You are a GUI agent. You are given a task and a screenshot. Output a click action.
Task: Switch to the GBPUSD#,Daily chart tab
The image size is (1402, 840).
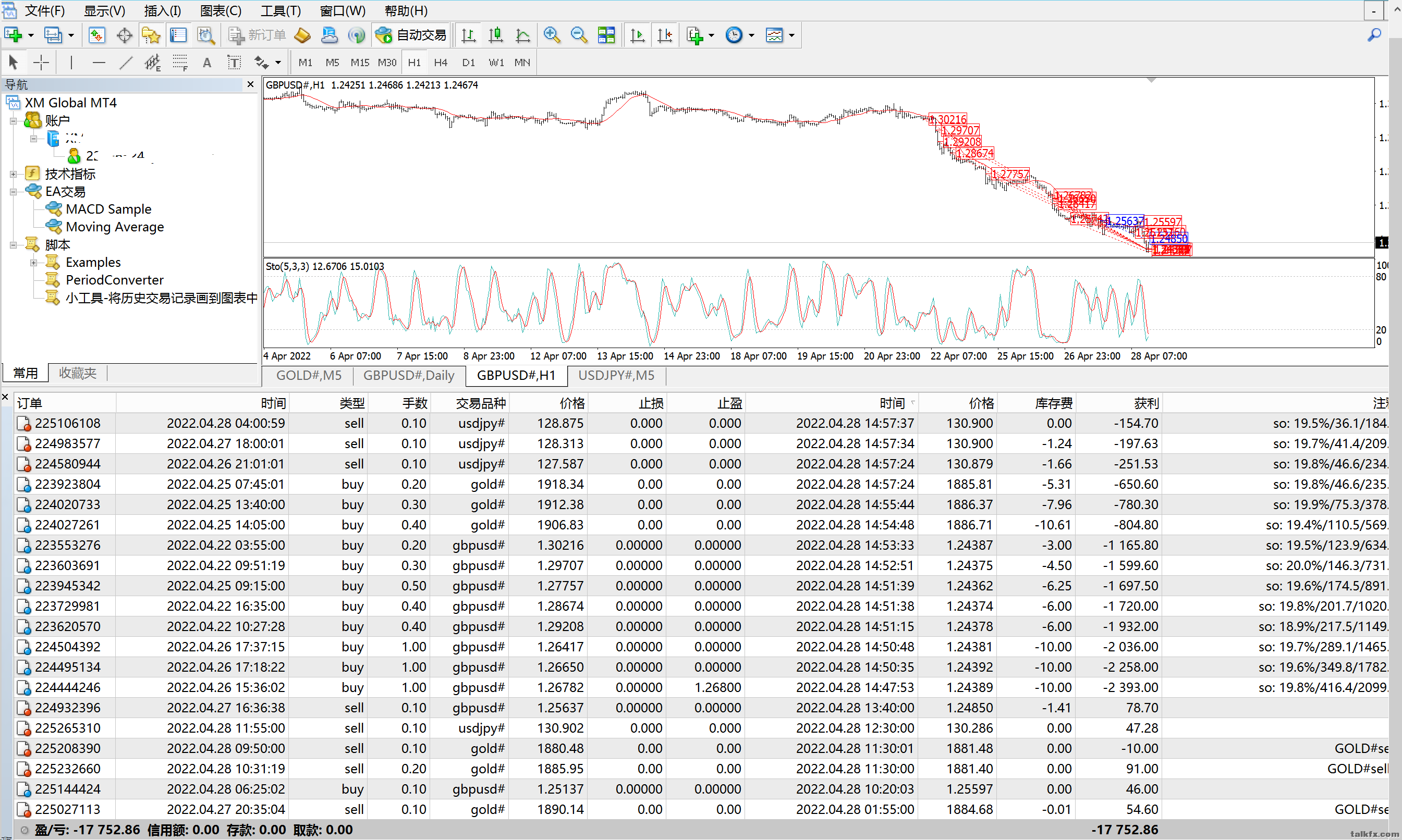[x=409, y=375]
